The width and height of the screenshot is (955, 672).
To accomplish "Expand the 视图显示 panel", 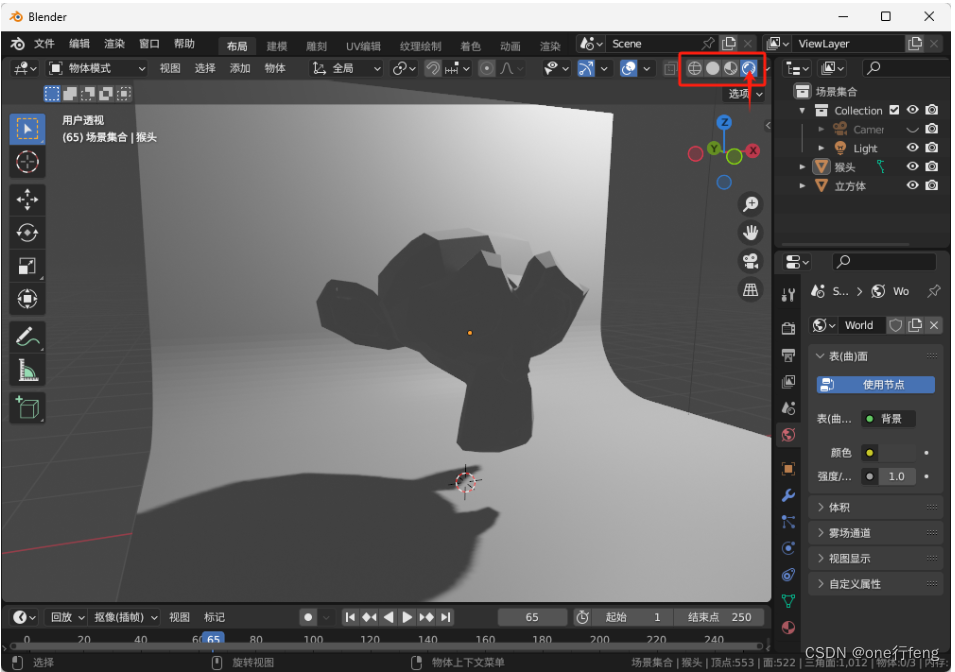I will (x=875, y=558).
